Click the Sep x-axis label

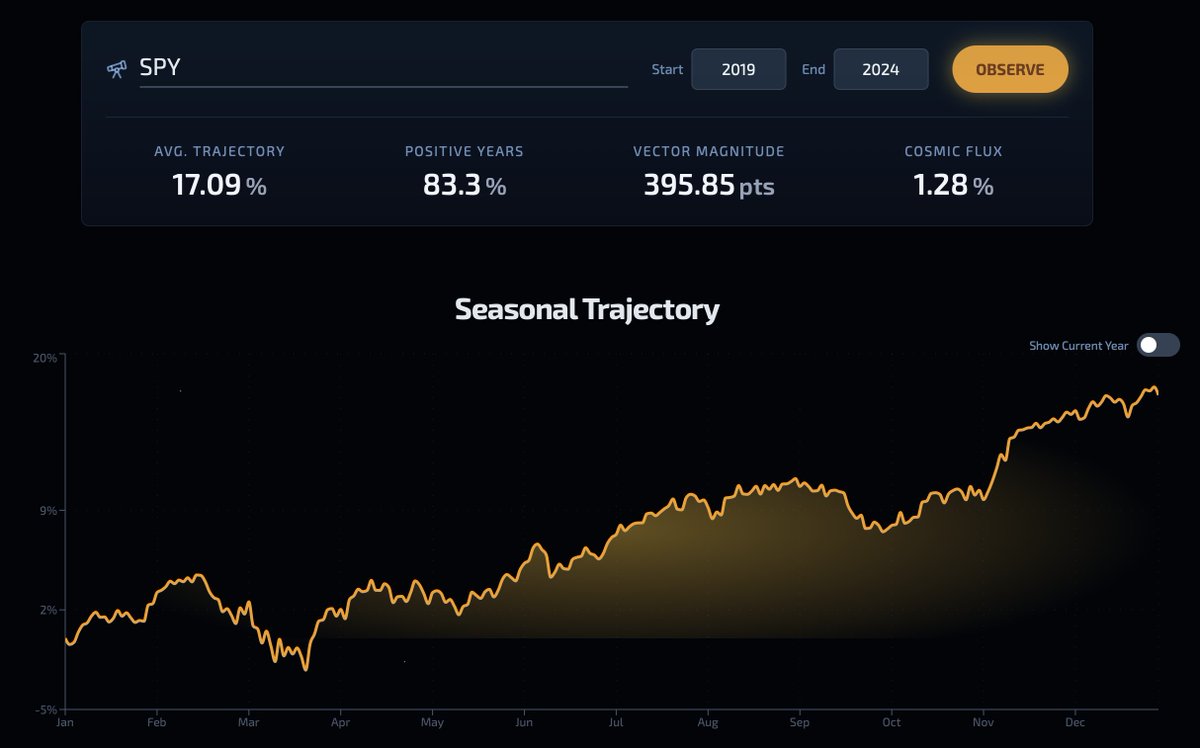[x=799, y=722]
